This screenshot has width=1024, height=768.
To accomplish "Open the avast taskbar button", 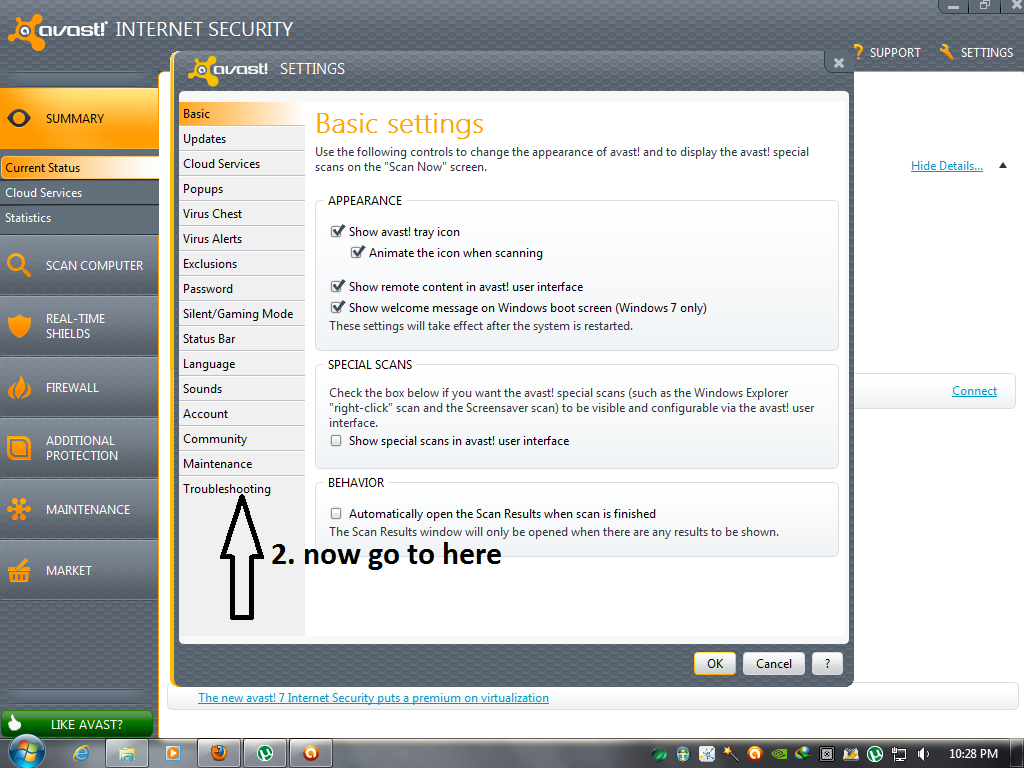I will (x=311, y=753).
